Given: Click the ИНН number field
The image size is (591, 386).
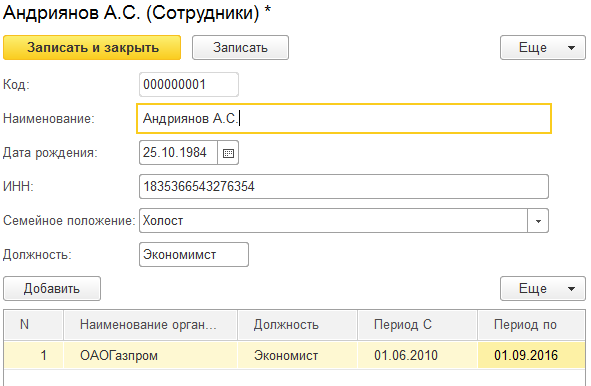Looking at the screenshot, I should [344, 187].
